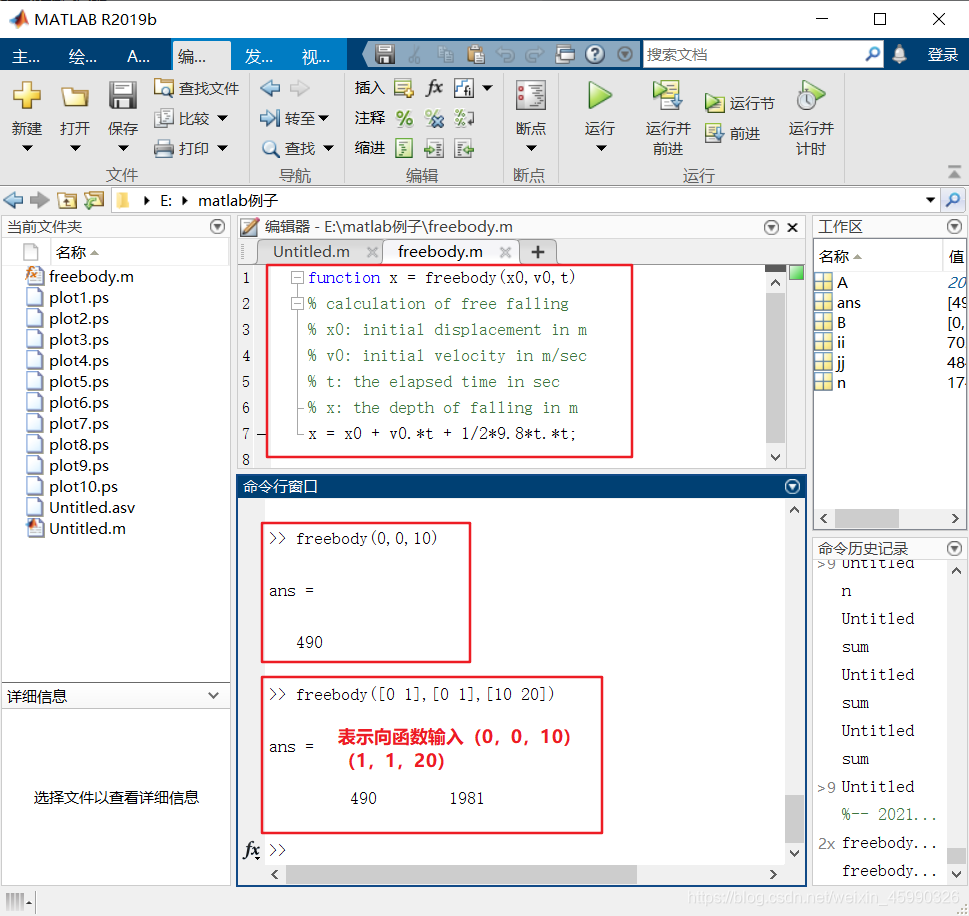Open the Find Files (查找文件) tool
Viewport: 969px width, 916px height.
(x=197, y=88)
